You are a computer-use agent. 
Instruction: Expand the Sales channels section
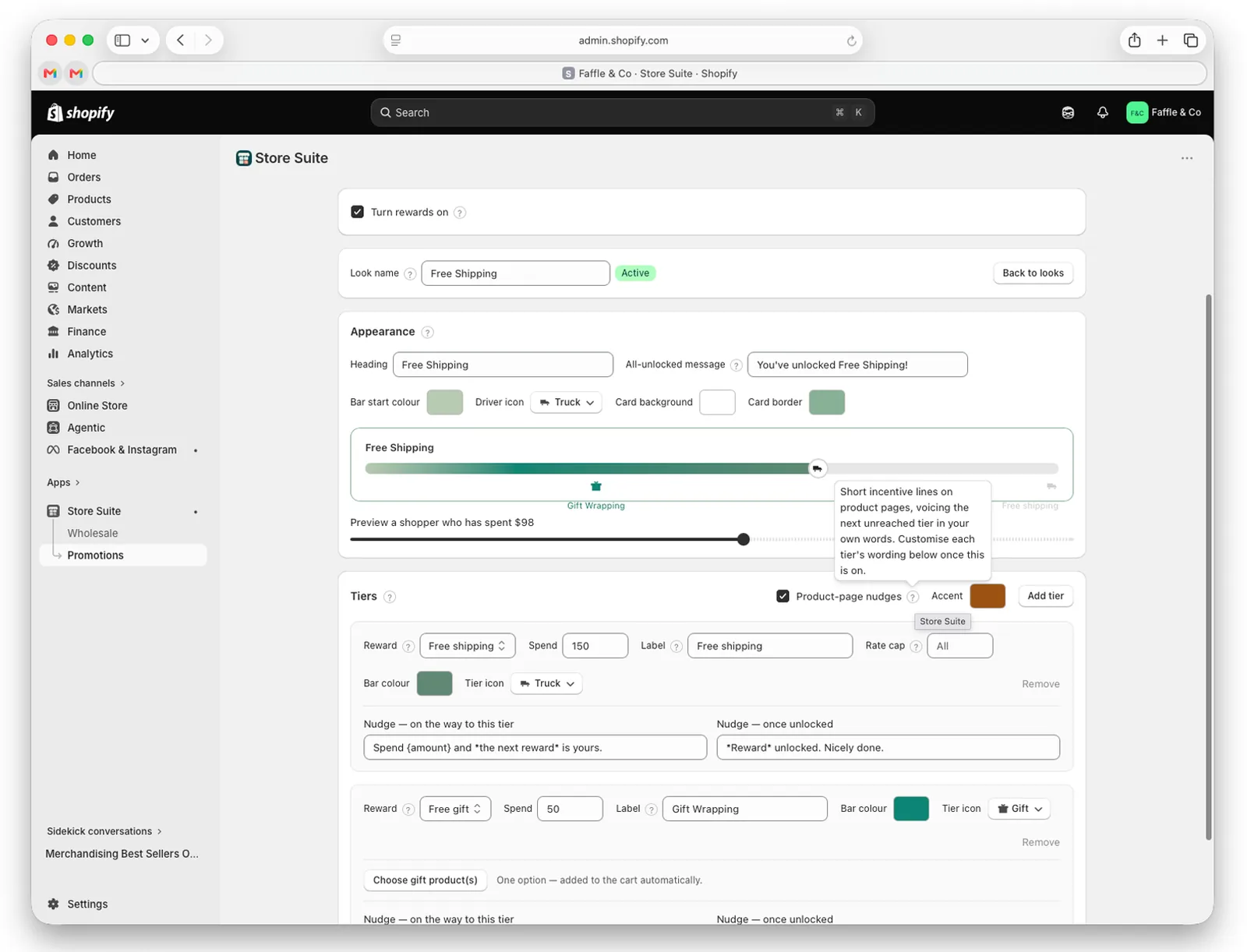(x=86, y=383)
